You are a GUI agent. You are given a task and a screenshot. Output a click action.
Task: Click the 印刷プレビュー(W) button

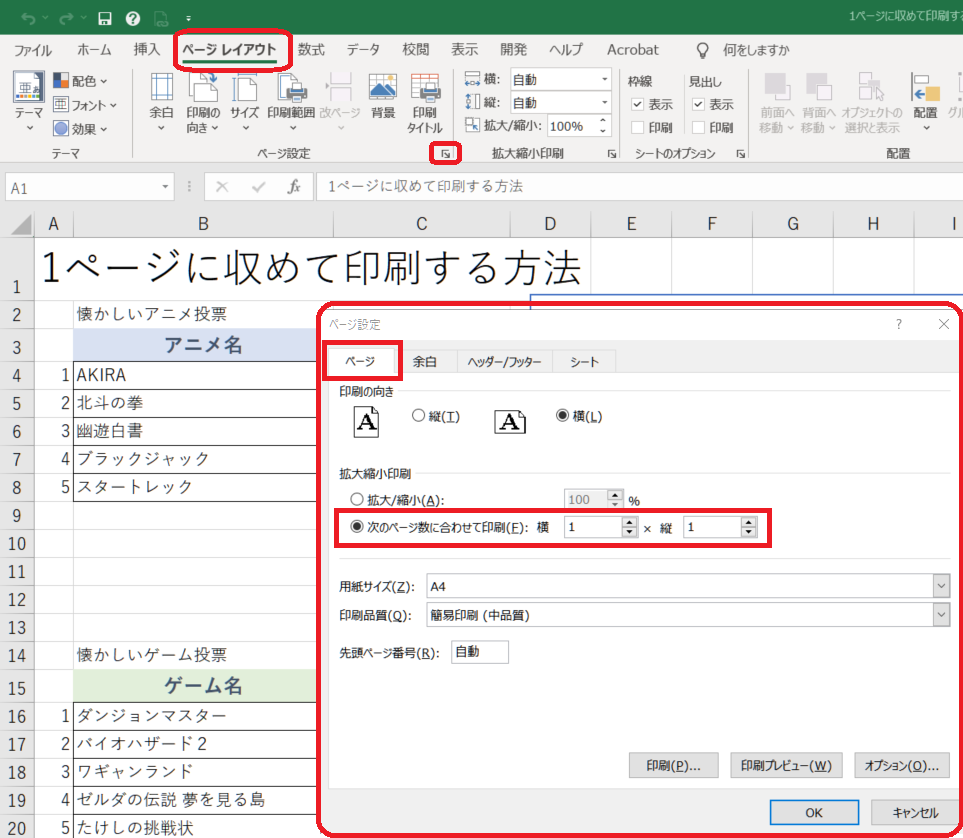pos(785,766)
